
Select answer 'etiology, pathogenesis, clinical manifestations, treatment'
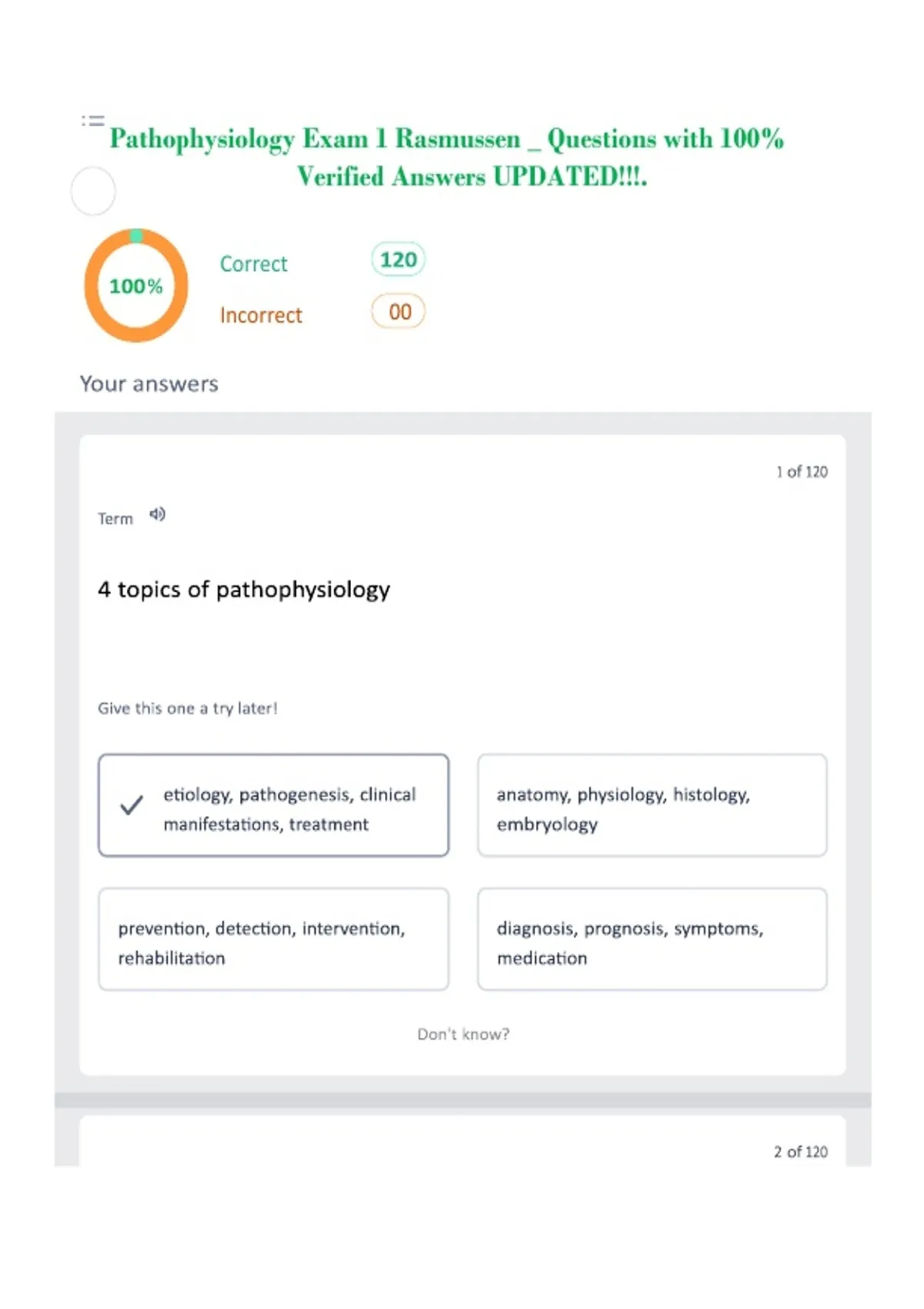(273, 805)
